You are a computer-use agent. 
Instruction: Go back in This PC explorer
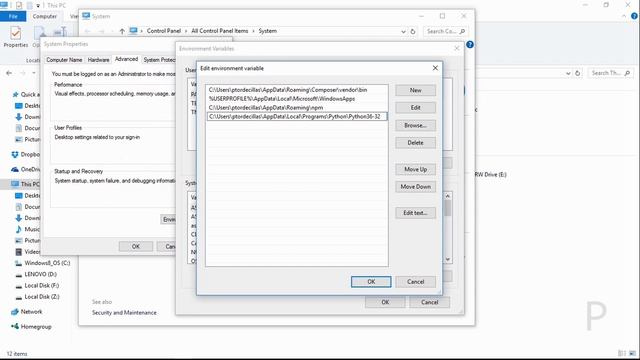click(x=9, y=73)
